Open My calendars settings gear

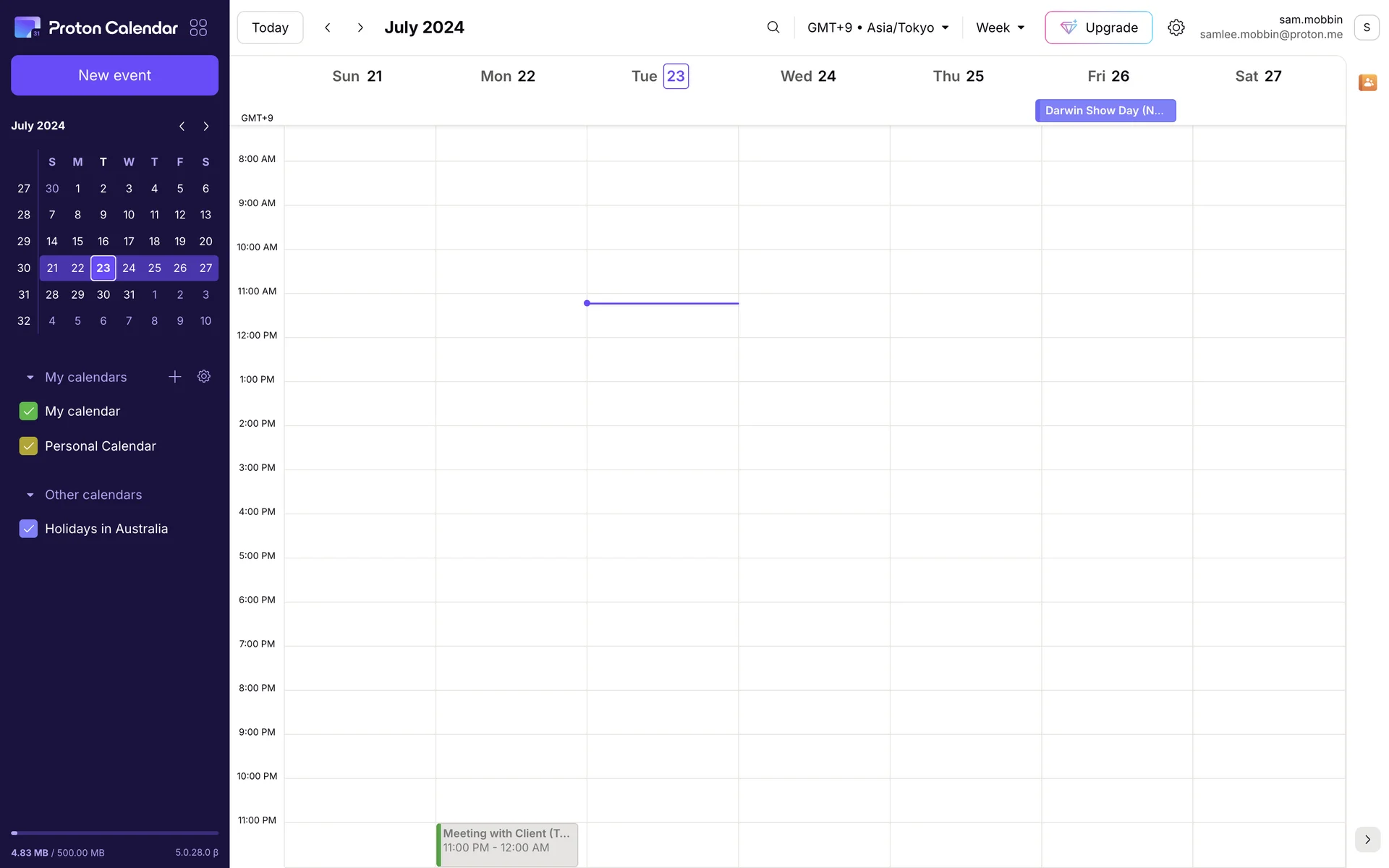coord(204,377)
